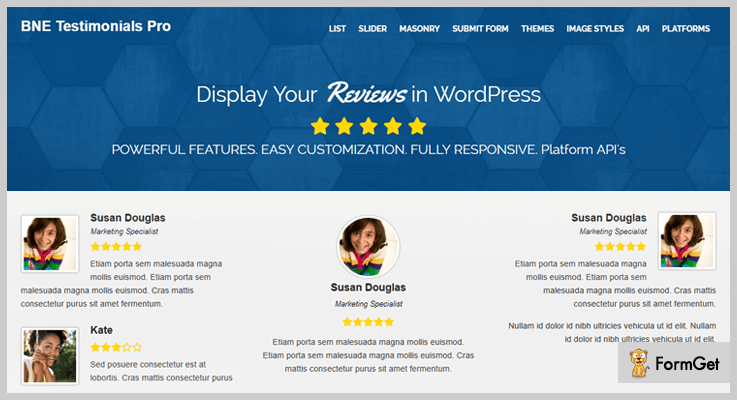Click Susan Douglas's square photo on the left
The height and width of the screenshot is (400, 737).
(x=50, y=243)
